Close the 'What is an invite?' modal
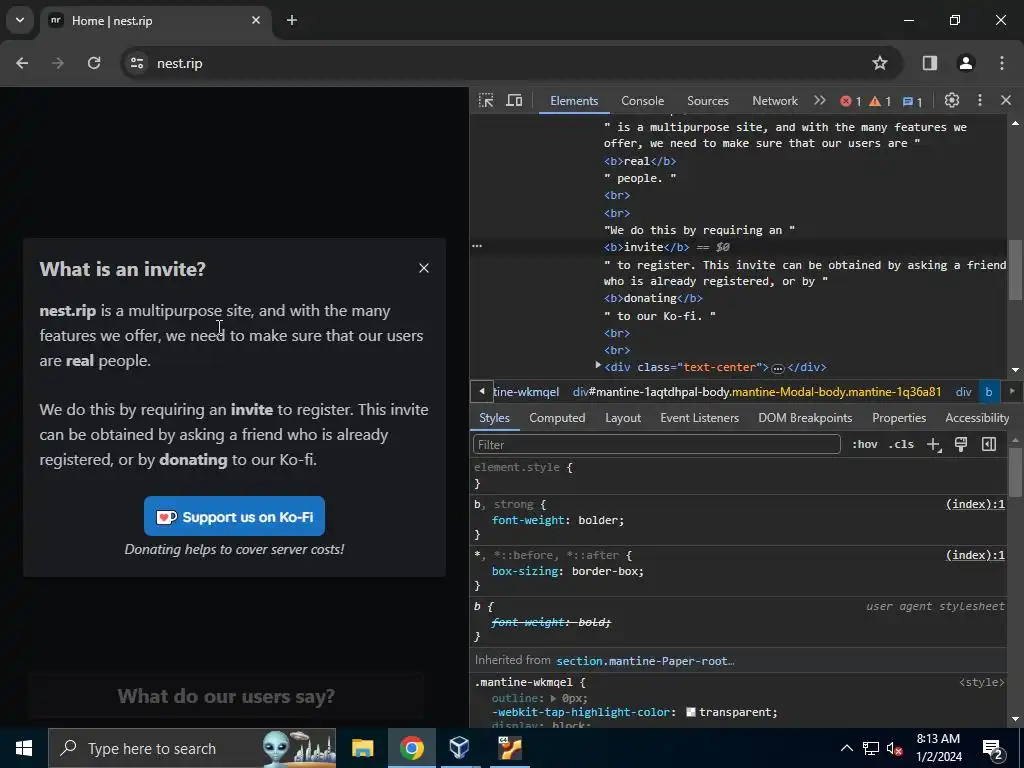This screenshot has height=768, width=1024. tap(424, 268)
